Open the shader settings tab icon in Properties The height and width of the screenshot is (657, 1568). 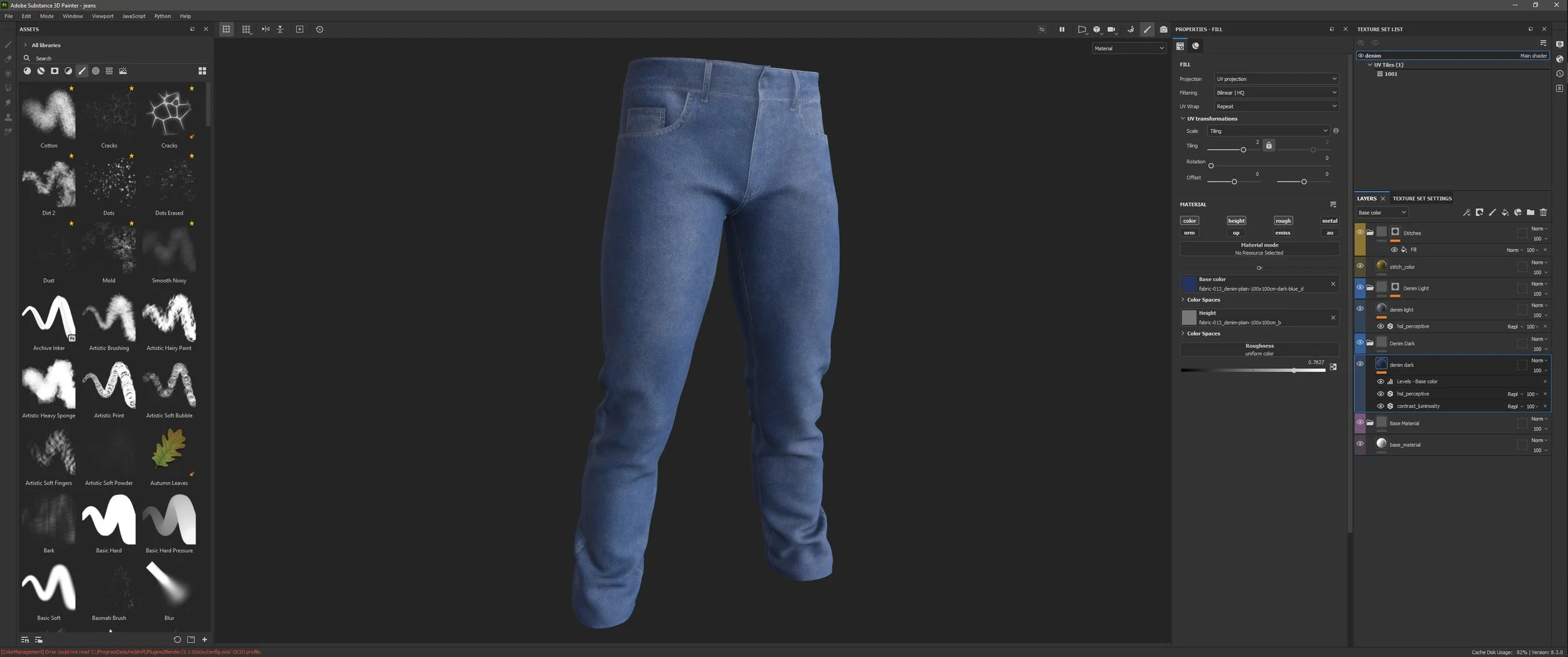pyautogui.click(x=1195, y=46)
